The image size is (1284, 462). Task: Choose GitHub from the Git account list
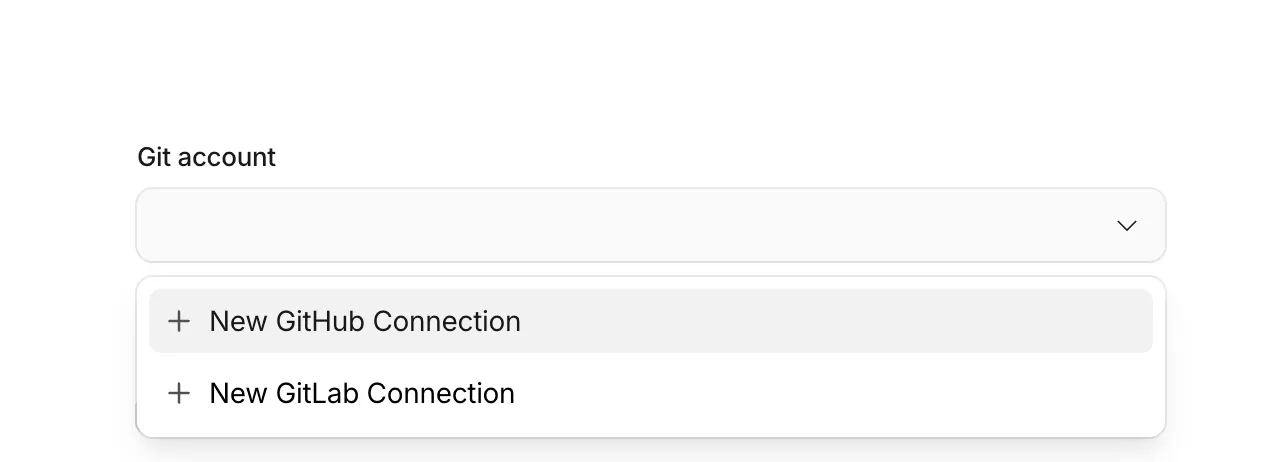365,321
